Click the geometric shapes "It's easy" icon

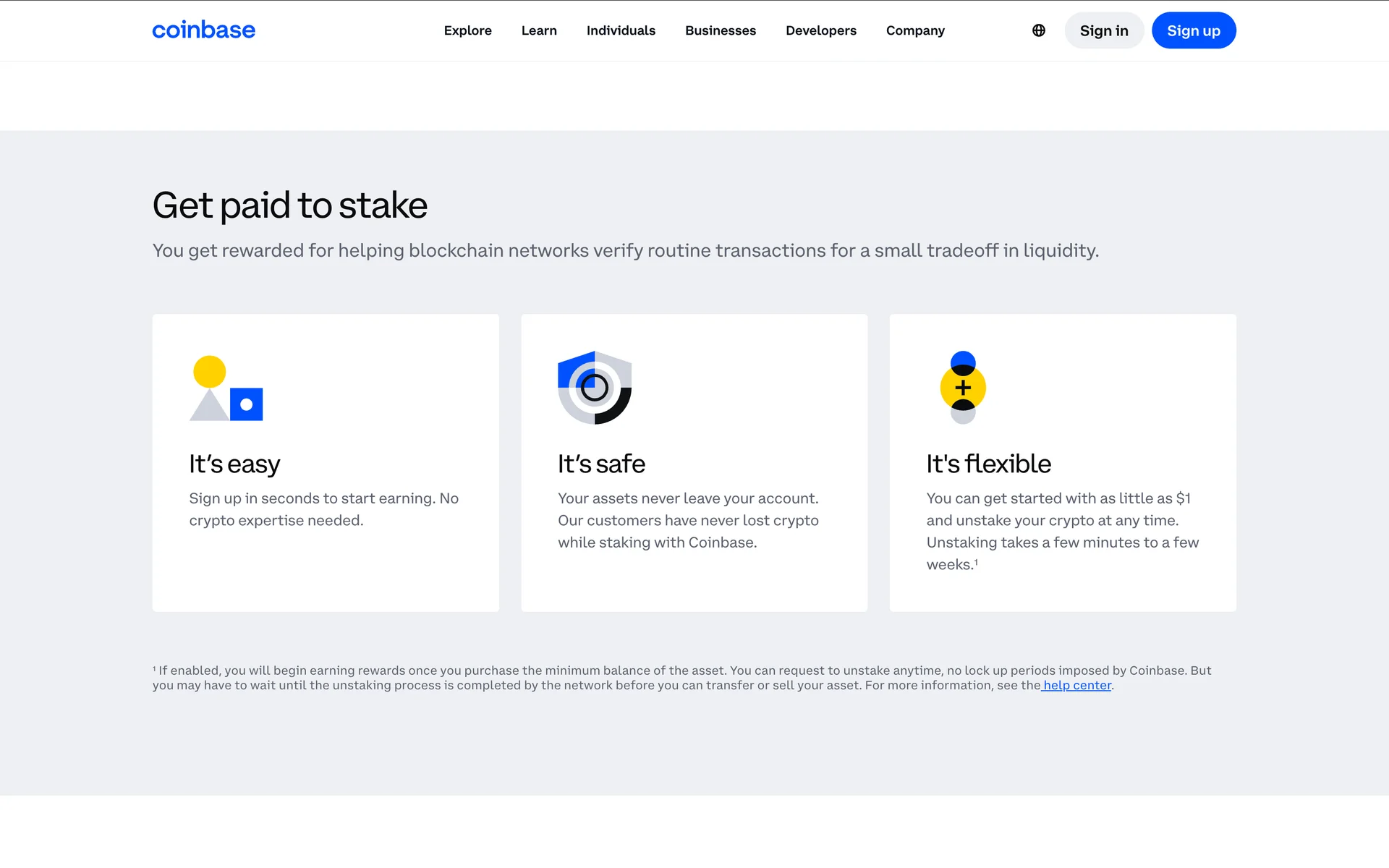coord(226,388)
